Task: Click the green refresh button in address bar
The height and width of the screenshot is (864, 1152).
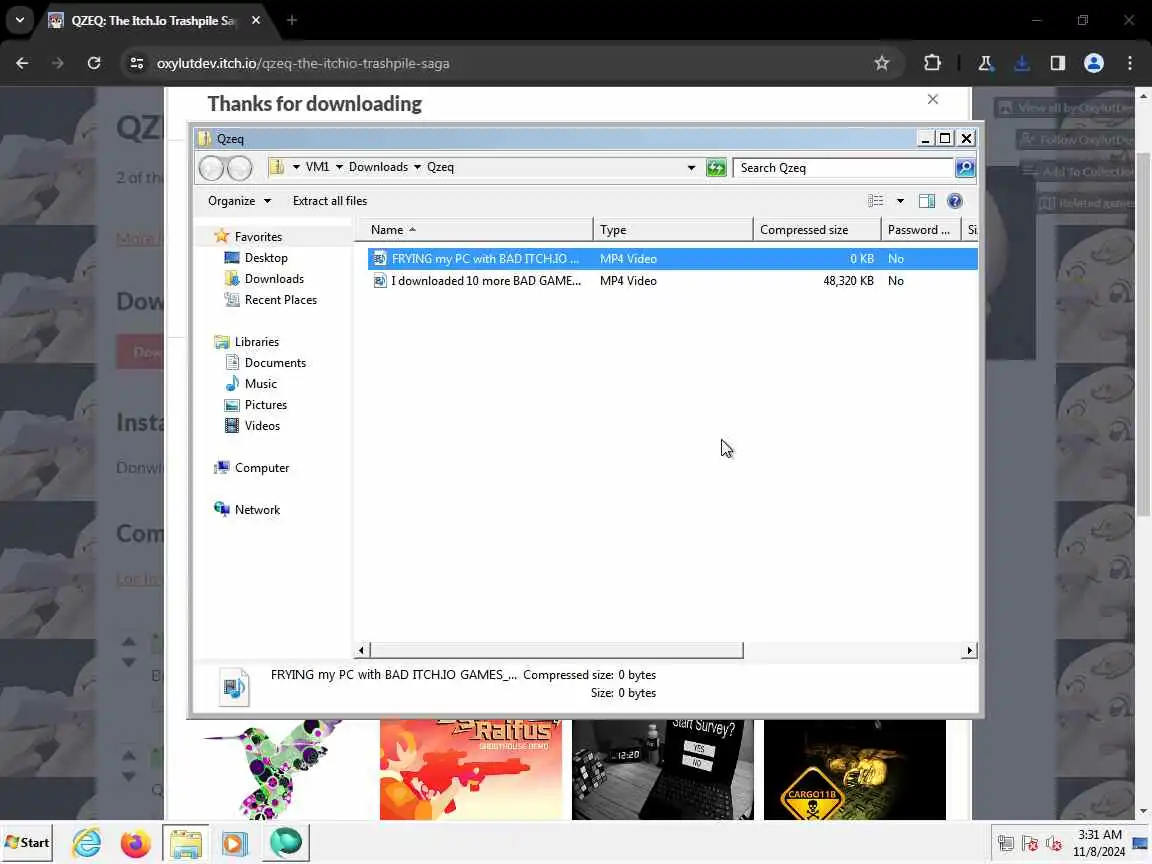Action: tap(716, 168)
